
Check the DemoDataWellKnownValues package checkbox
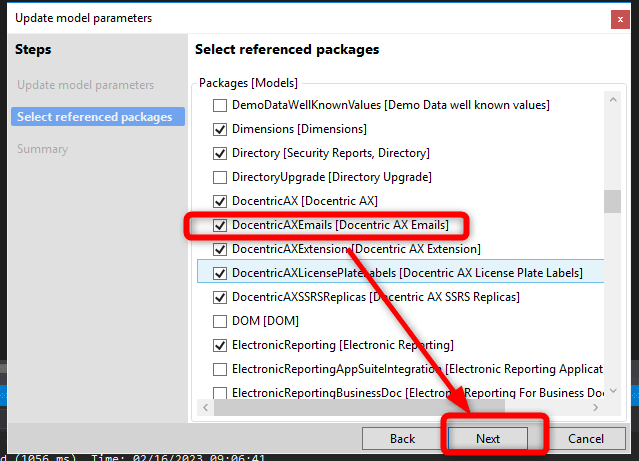tap(221, 105)
